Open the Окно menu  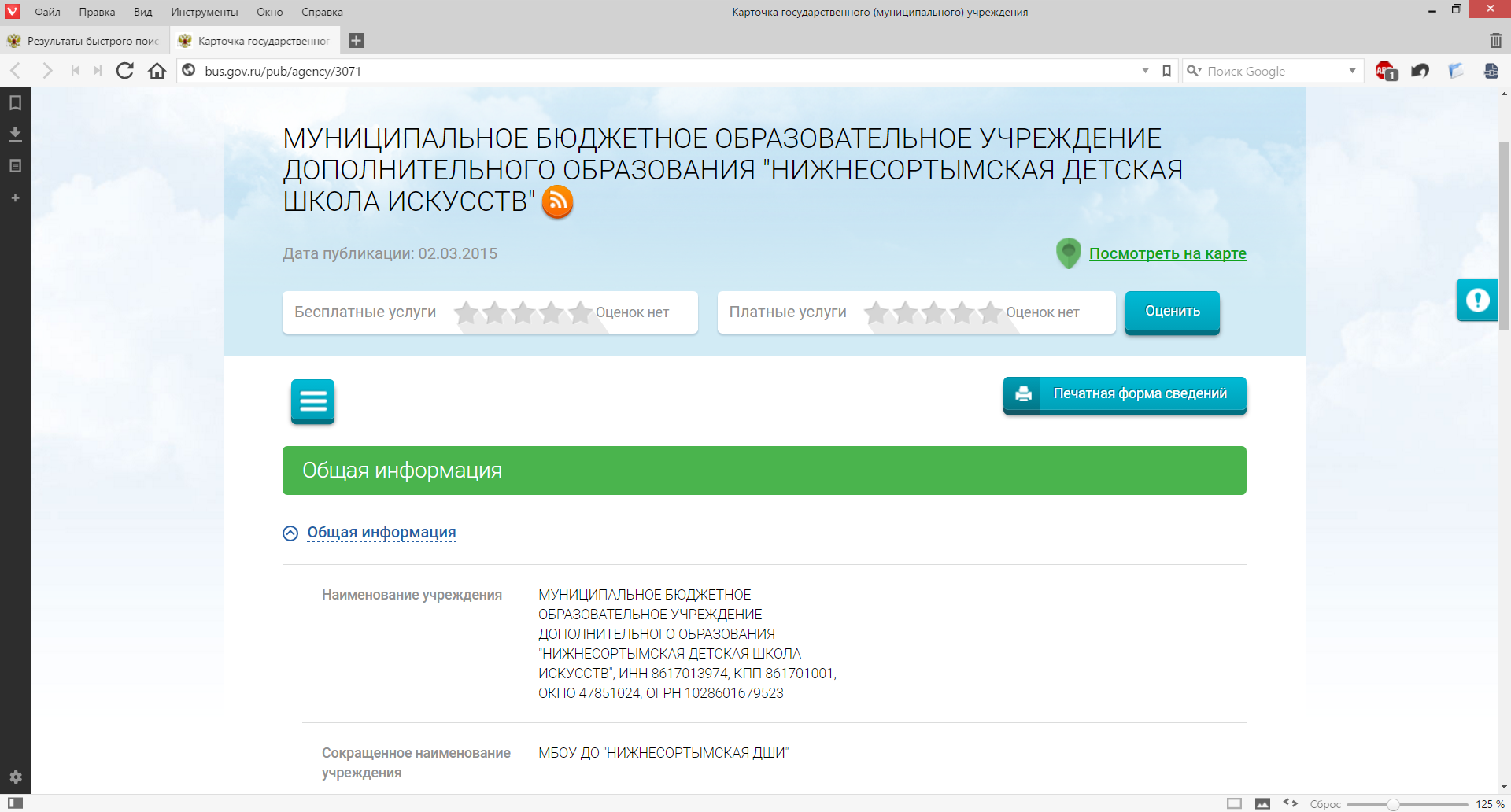click(269, 12)
